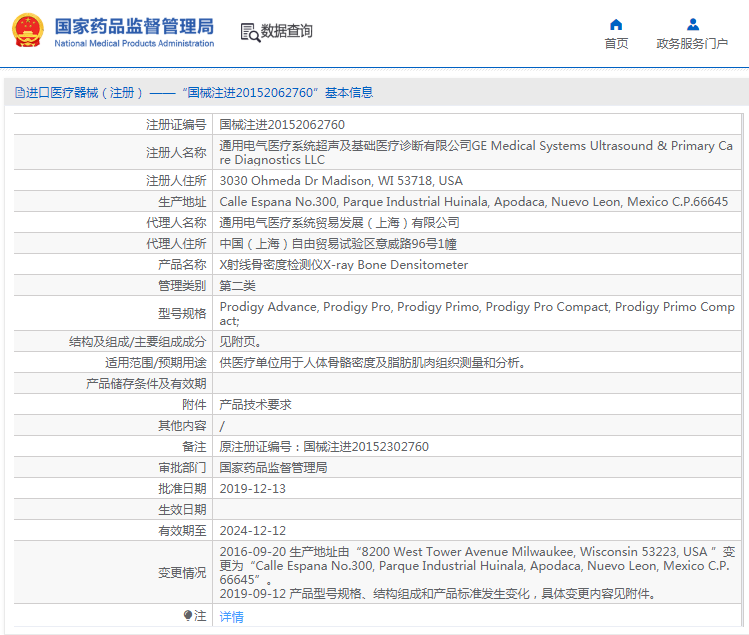Click the 批准日期 label
The width and height of the screenshot is (749, 635).
[x=182, y=489]
